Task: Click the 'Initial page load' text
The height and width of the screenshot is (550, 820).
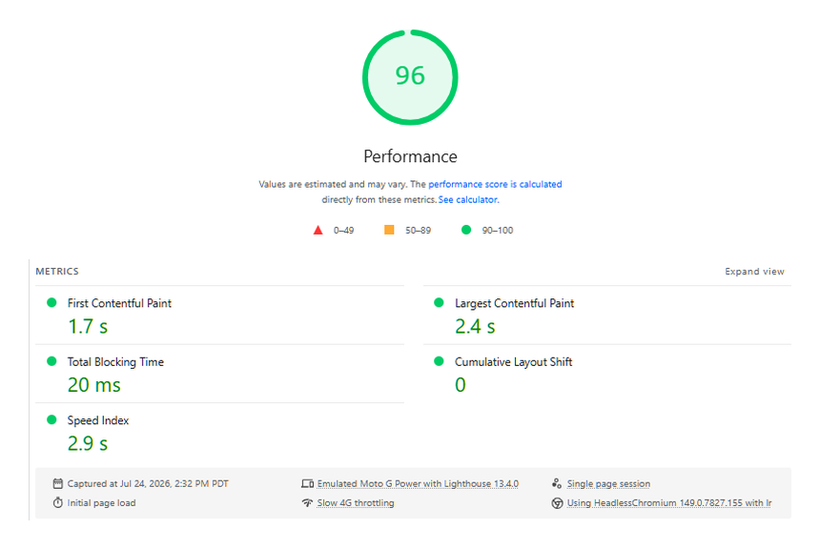Action: [101, 503]
